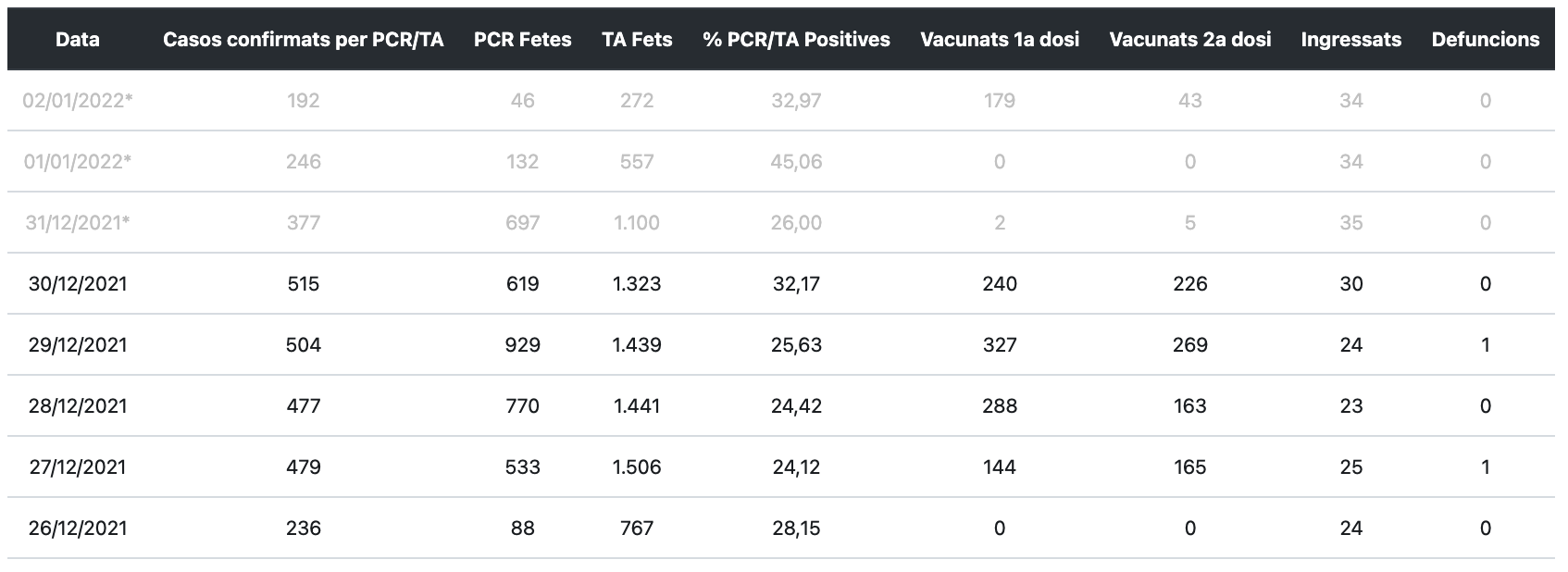
Task: Click the Casos confirmats per PCR/TA header
Action: coord(304,39)
